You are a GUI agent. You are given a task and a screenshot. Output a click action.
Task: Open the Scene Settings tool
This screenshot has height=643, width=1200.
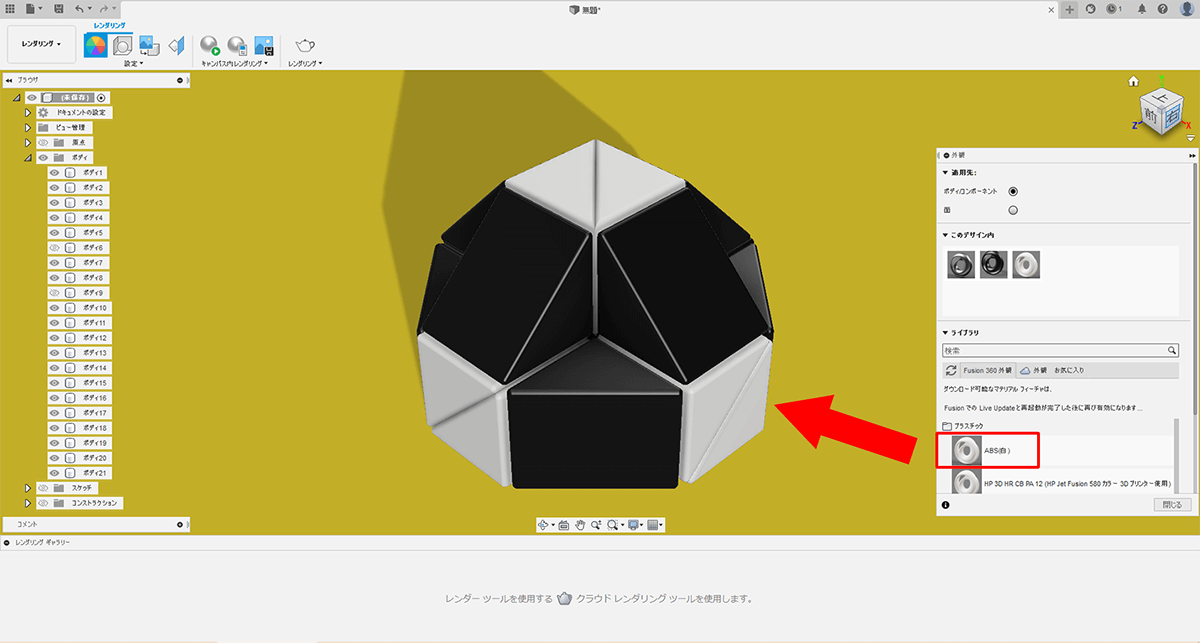tap(122, 45)
